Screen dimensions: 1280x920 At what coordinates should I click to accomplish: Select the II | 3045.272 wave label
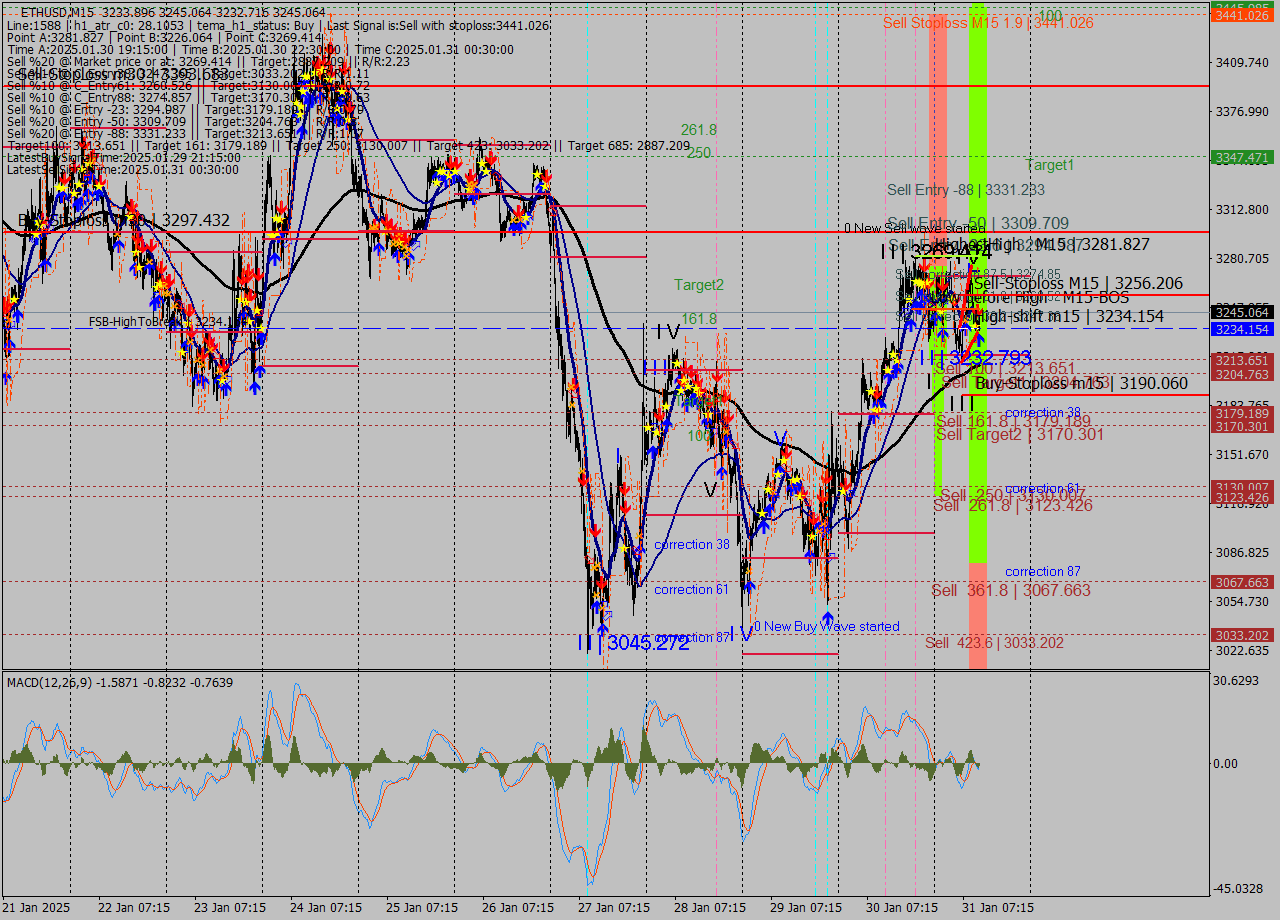(634, 643)
